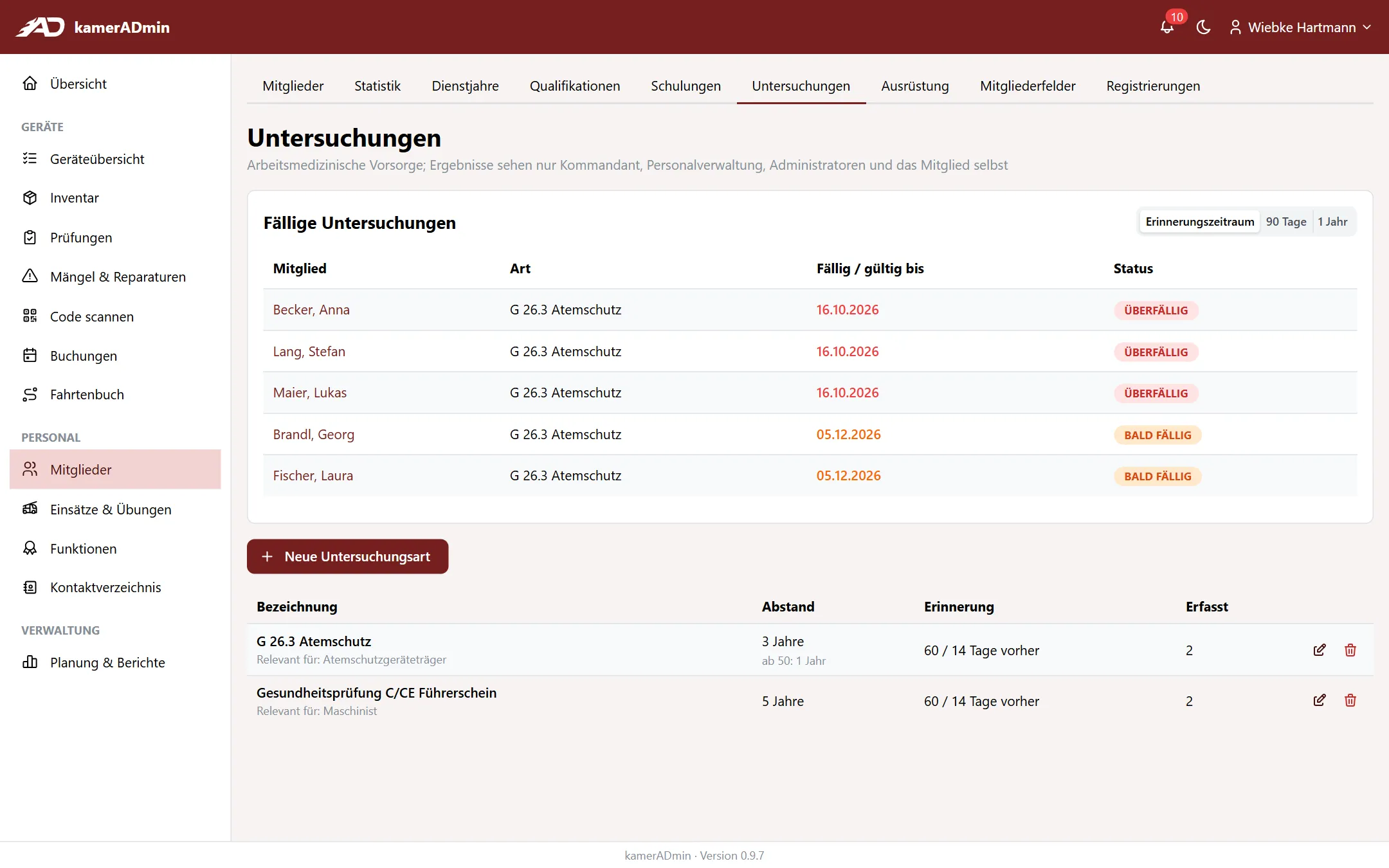
Task: Open member Brandl, Georg
Action: point(314,435)
